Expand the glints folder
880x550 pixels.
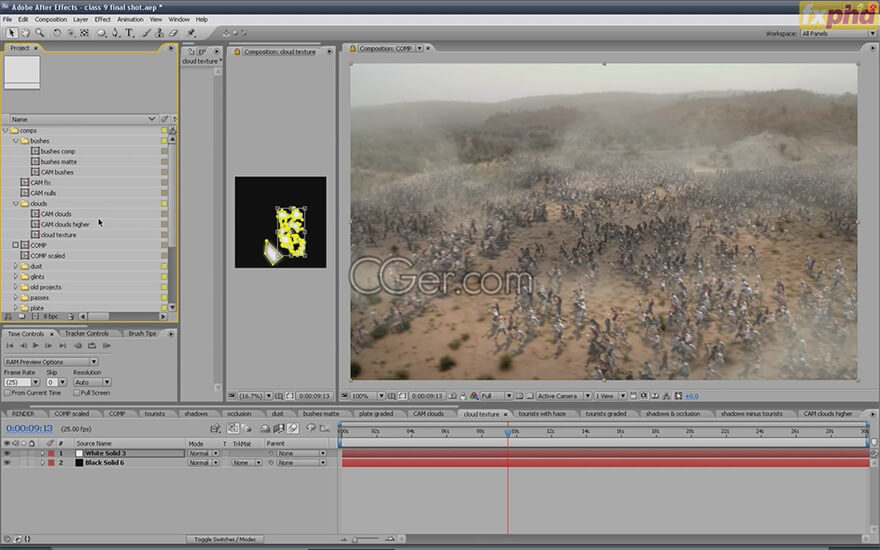[x=16, y=277]
